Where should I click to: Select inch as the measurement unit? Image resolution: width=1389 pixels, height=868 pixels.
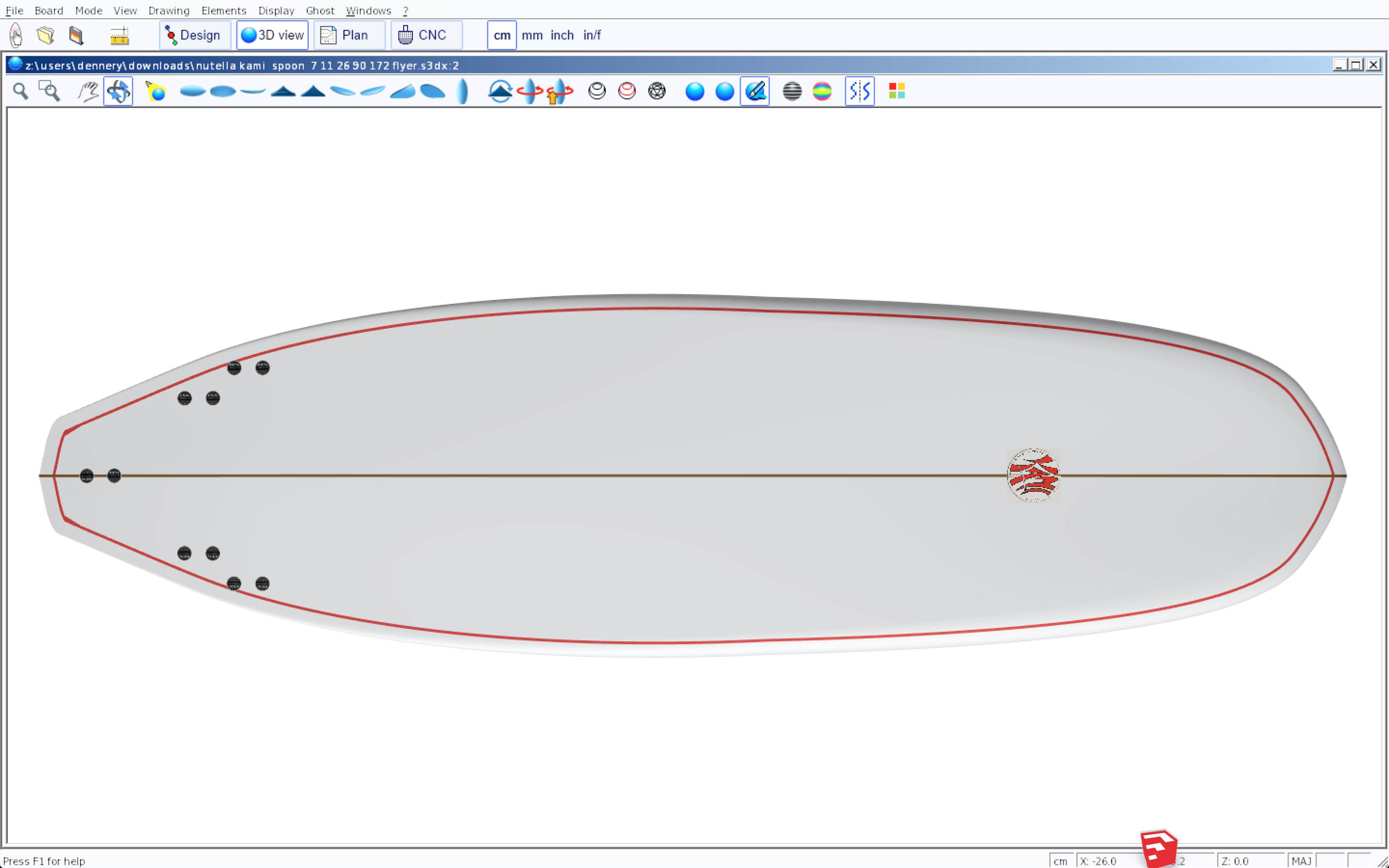[x=562, y=35]
